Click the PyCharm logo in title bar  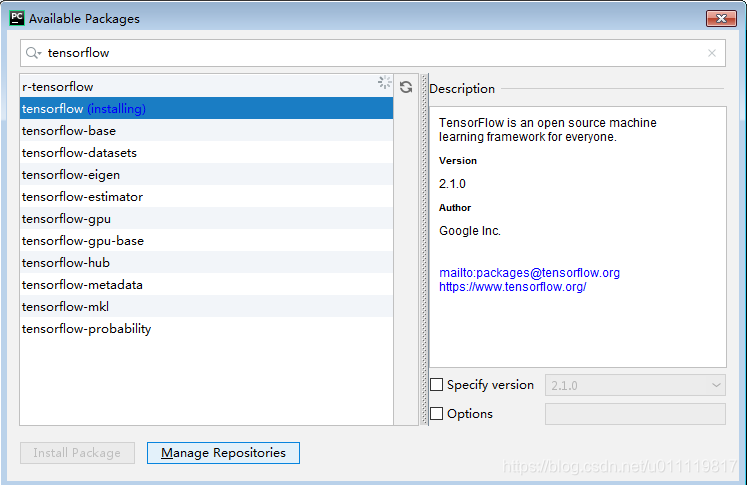click(x=17, y=18)
